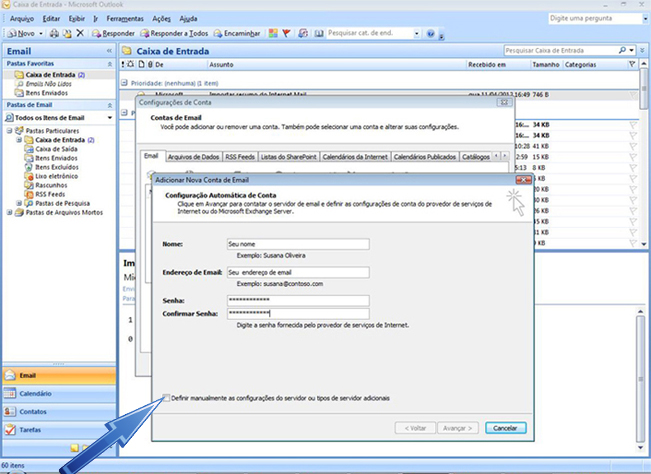Click the item type column header icon
Screen dimensions: 651x474
[x=142, y=64]
